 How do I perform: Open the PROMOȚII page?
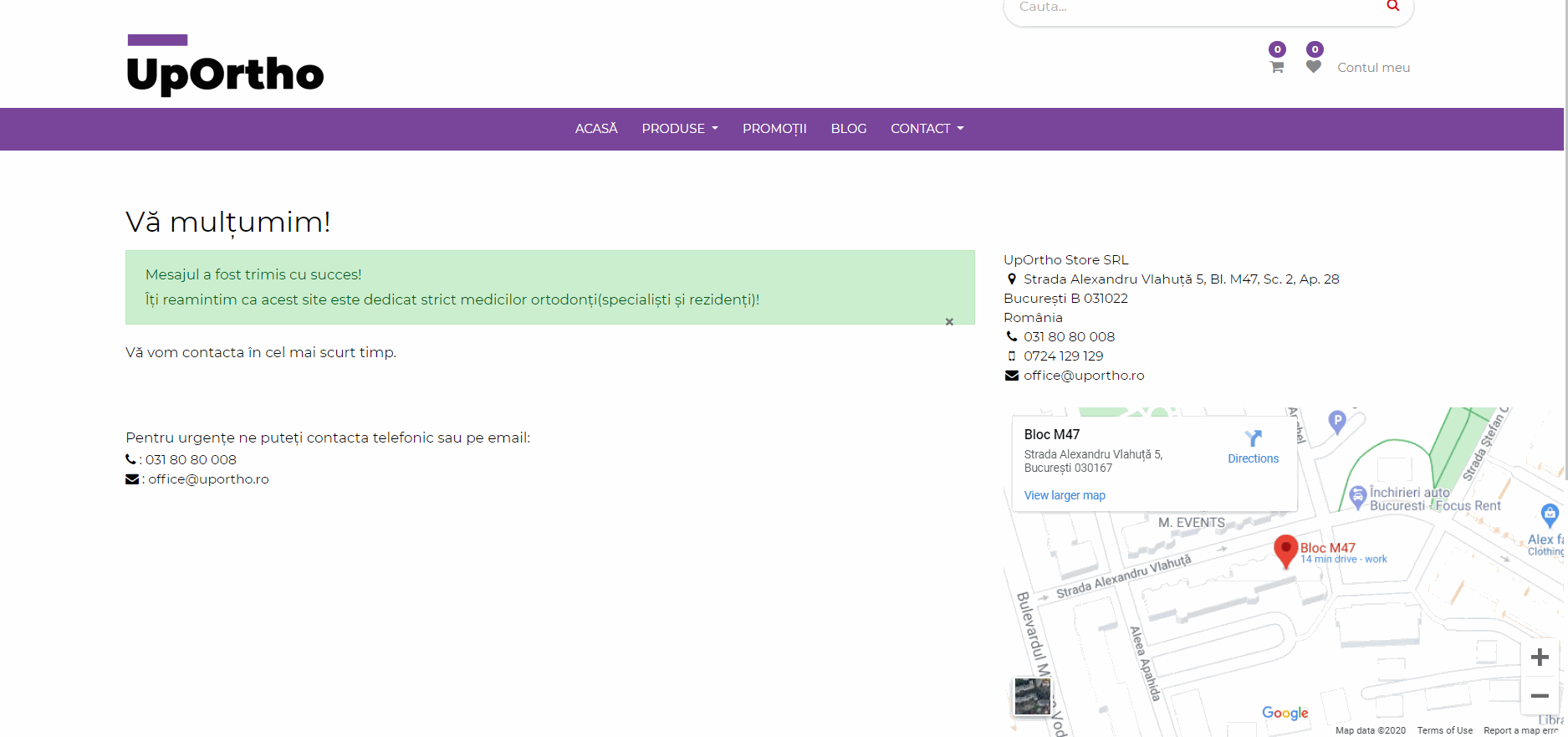click(x=774, y=129)
